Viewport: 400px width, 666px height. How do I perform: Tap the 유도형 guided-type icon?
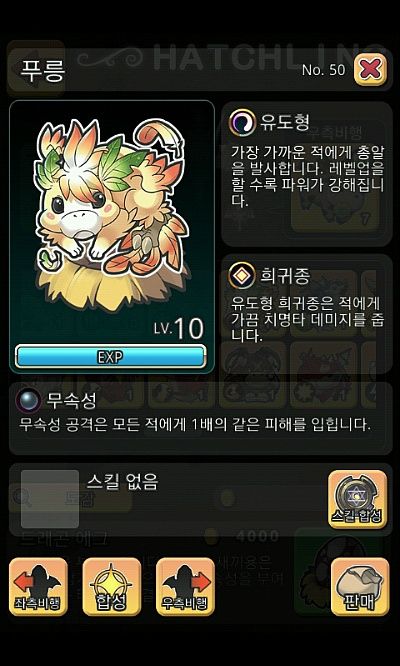coord(242,123)
